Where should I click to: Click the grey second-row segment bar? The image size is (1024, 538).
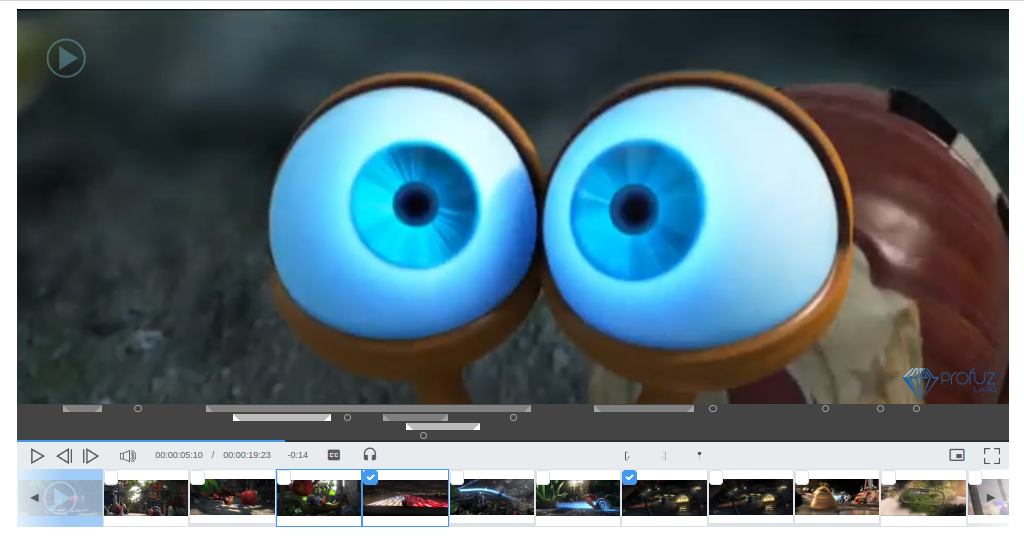pos(415,418)
